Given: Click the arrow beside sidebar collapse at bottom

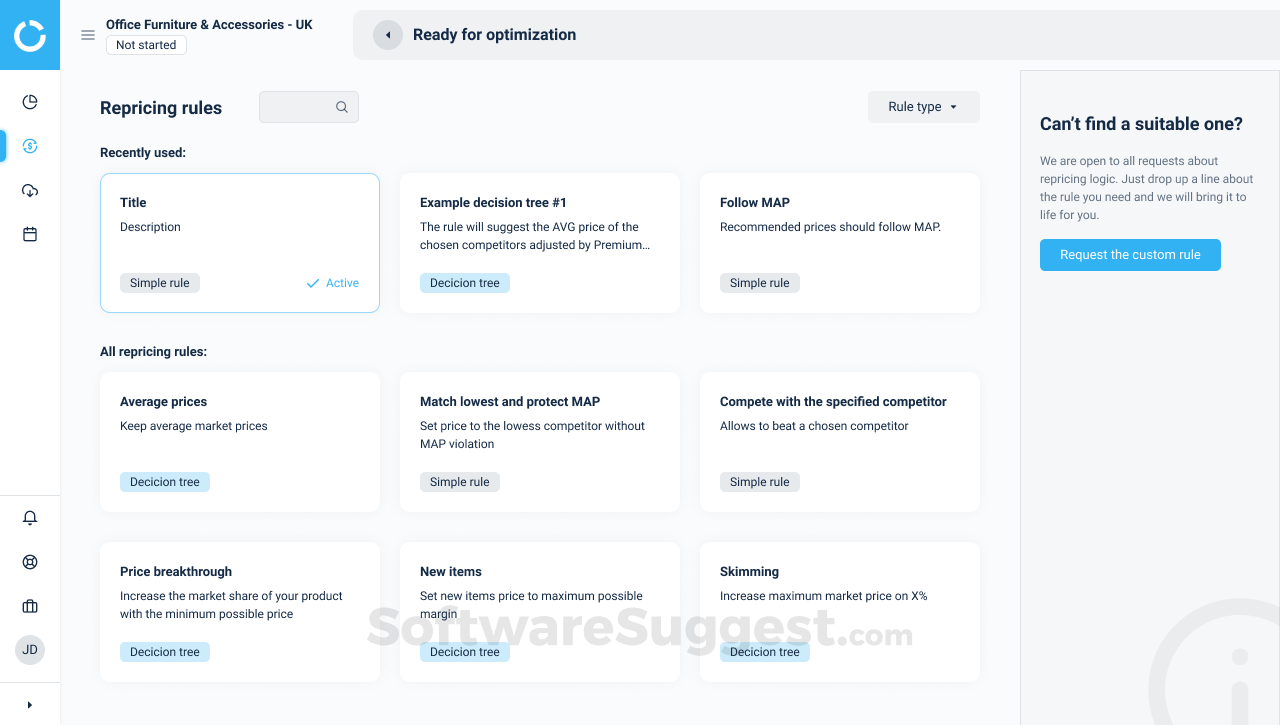Looking at the screenshot, I should [30, 703].
